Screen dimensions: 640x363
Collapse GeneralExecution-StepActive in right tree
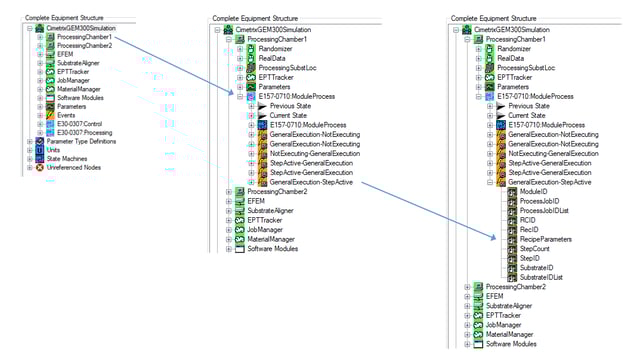click(490, 182)
